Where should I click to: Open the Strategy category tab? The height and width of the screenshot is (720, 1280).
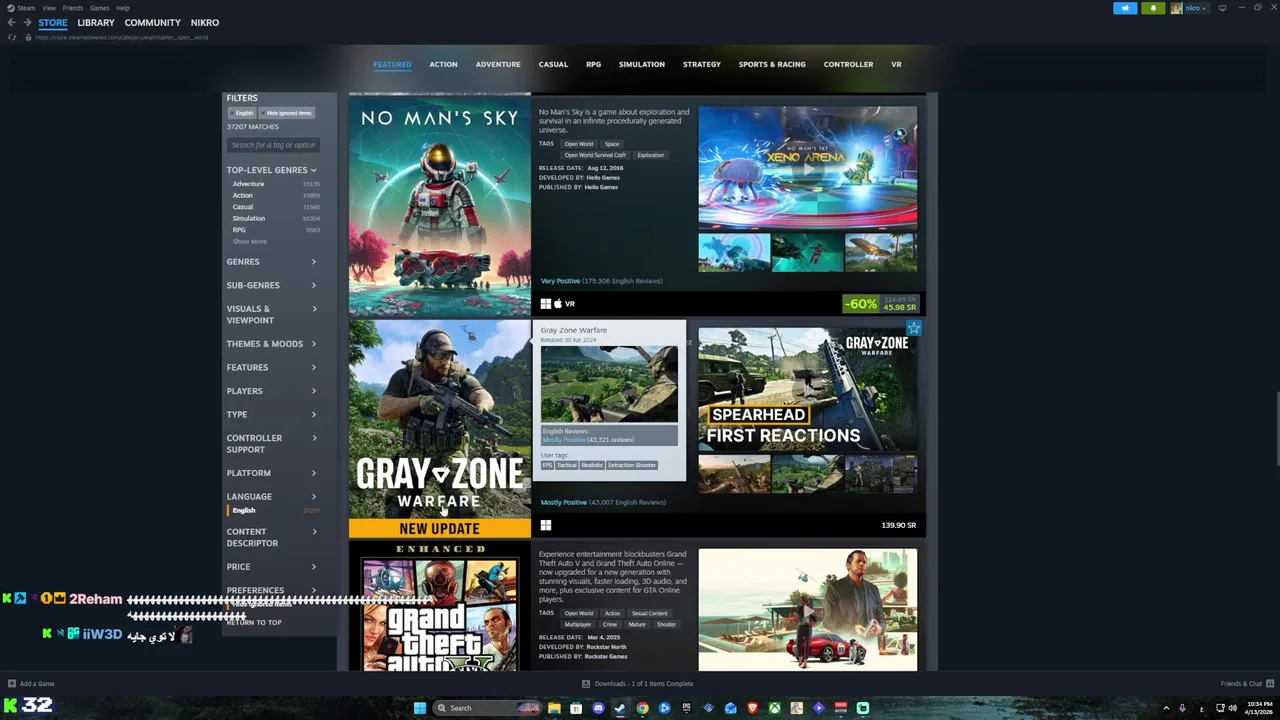[702, 64]
